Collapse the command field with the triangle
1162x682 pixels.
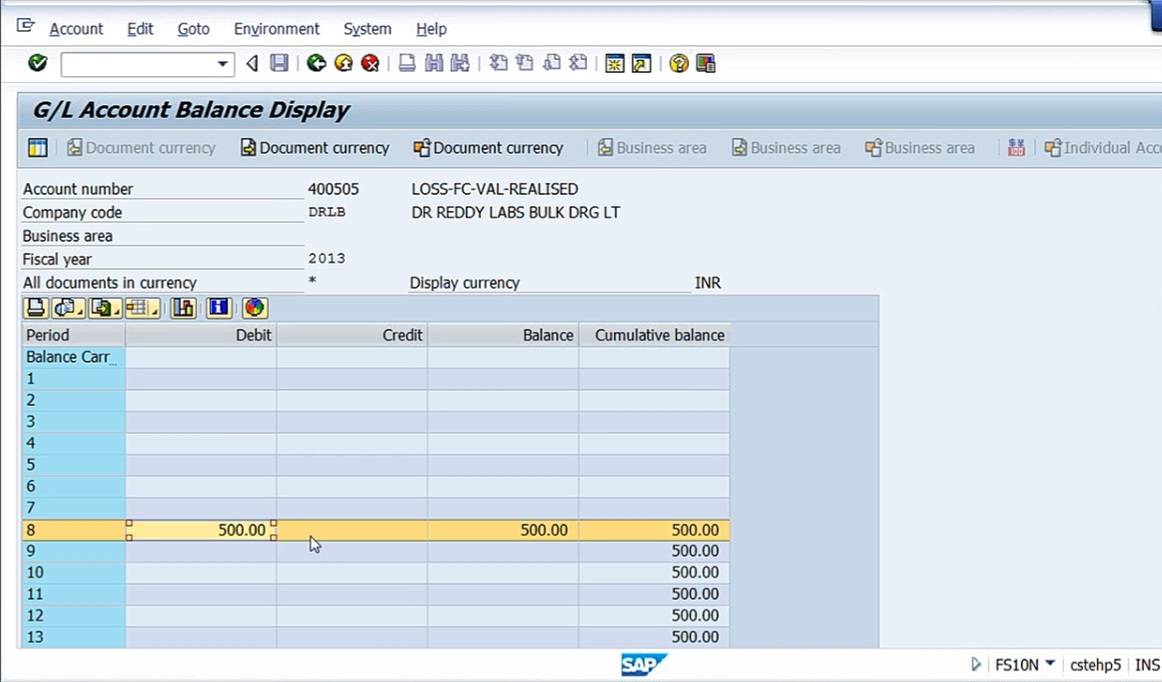(253, 64)
